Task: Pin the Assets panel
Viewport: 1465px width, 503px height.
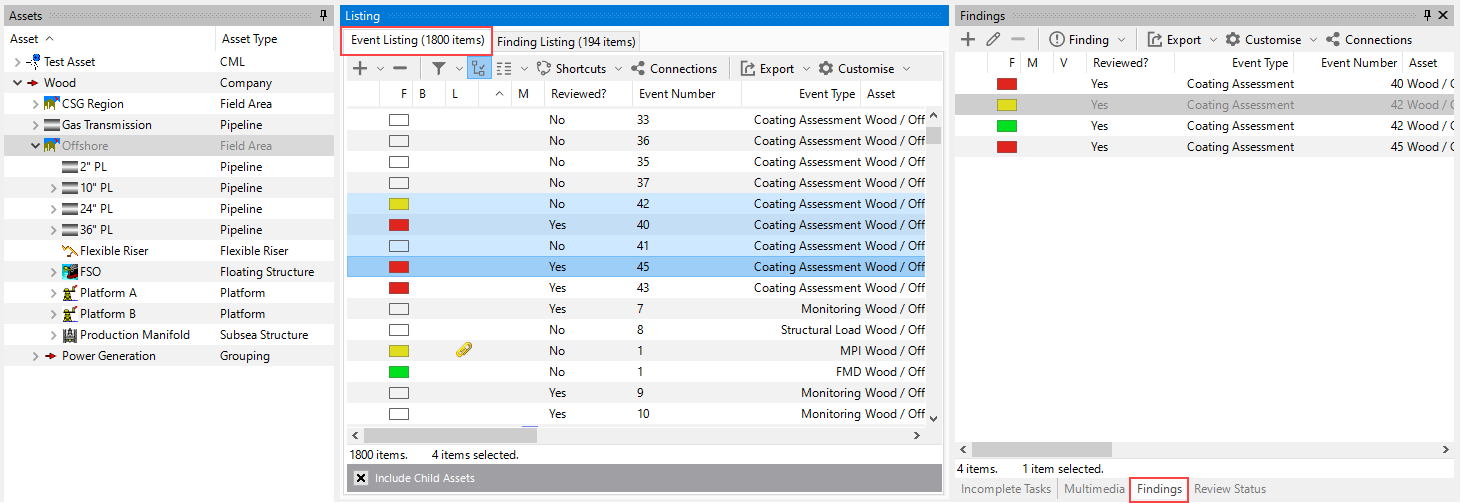Action: tap(323, 15)
